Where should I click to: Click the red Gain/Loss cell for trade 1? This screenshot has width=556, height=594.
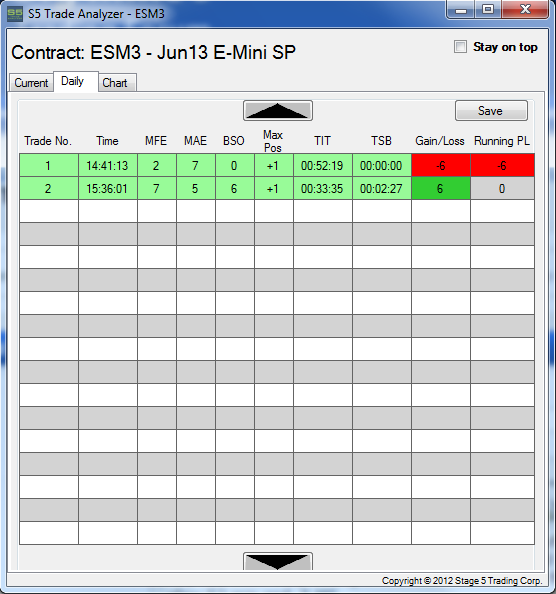click(441, 165)
